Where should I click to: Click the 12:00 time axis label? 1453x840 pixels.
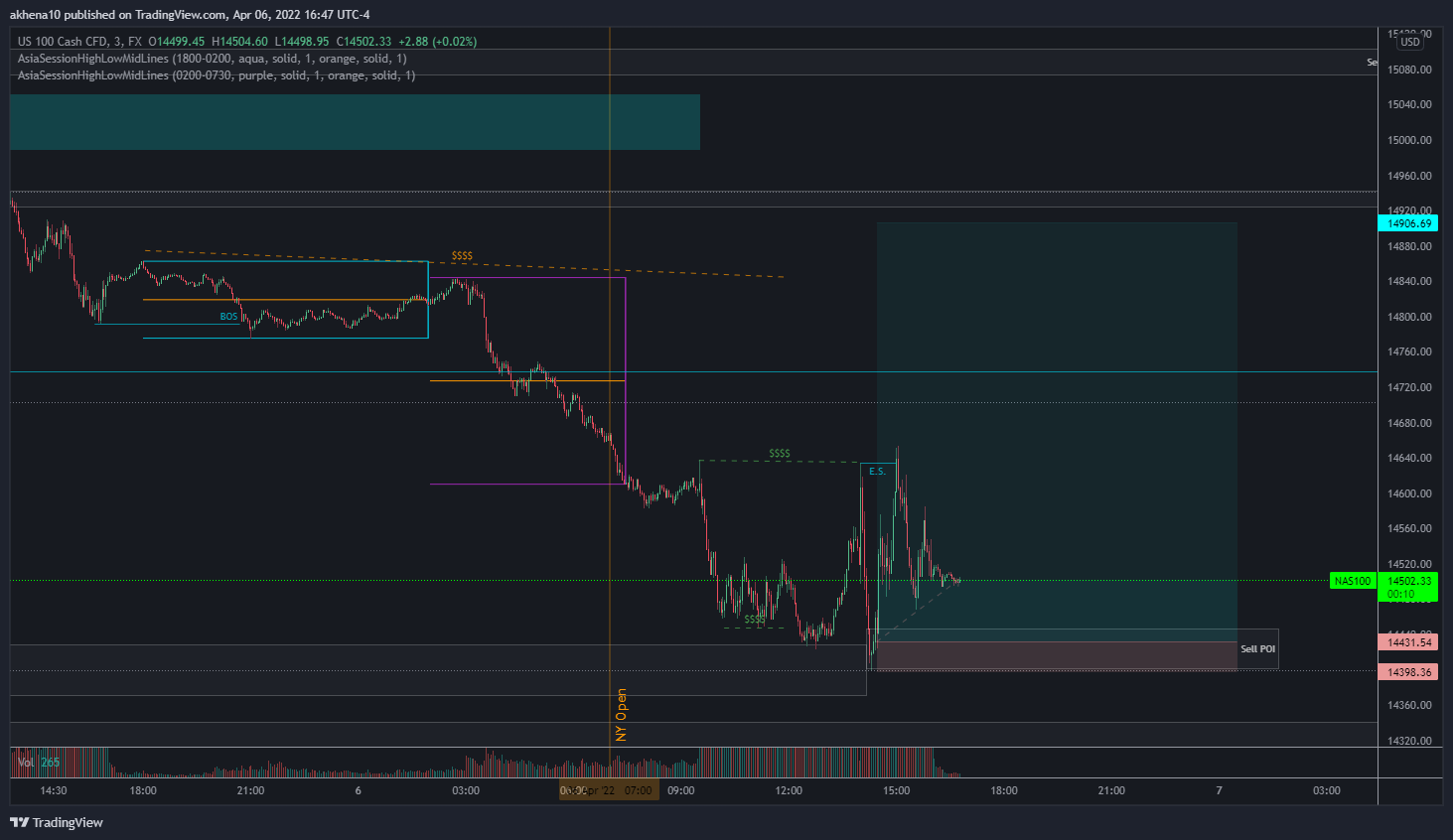pos(789,791)
